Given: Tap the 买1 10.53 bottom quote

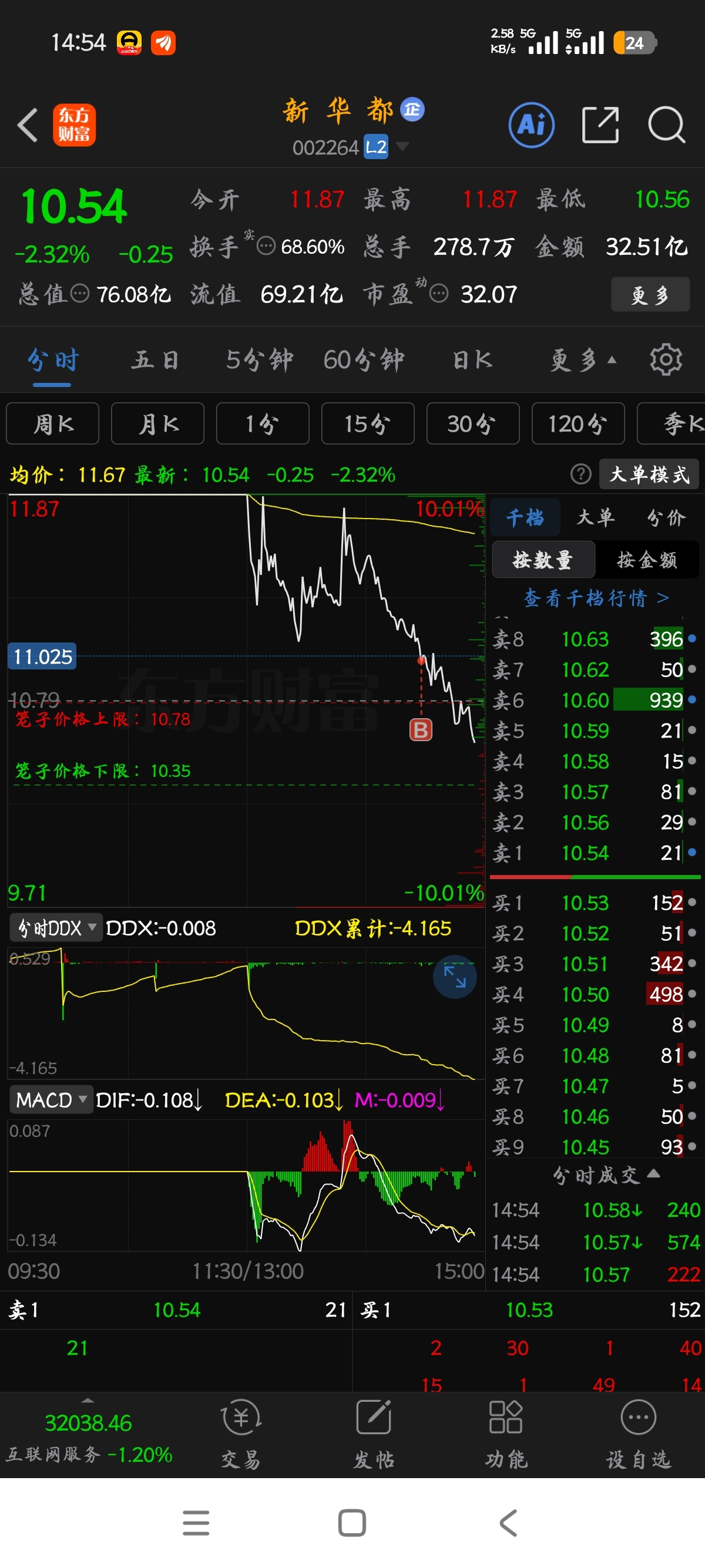Looking at the screenshot, I should tap(530, 1309).
